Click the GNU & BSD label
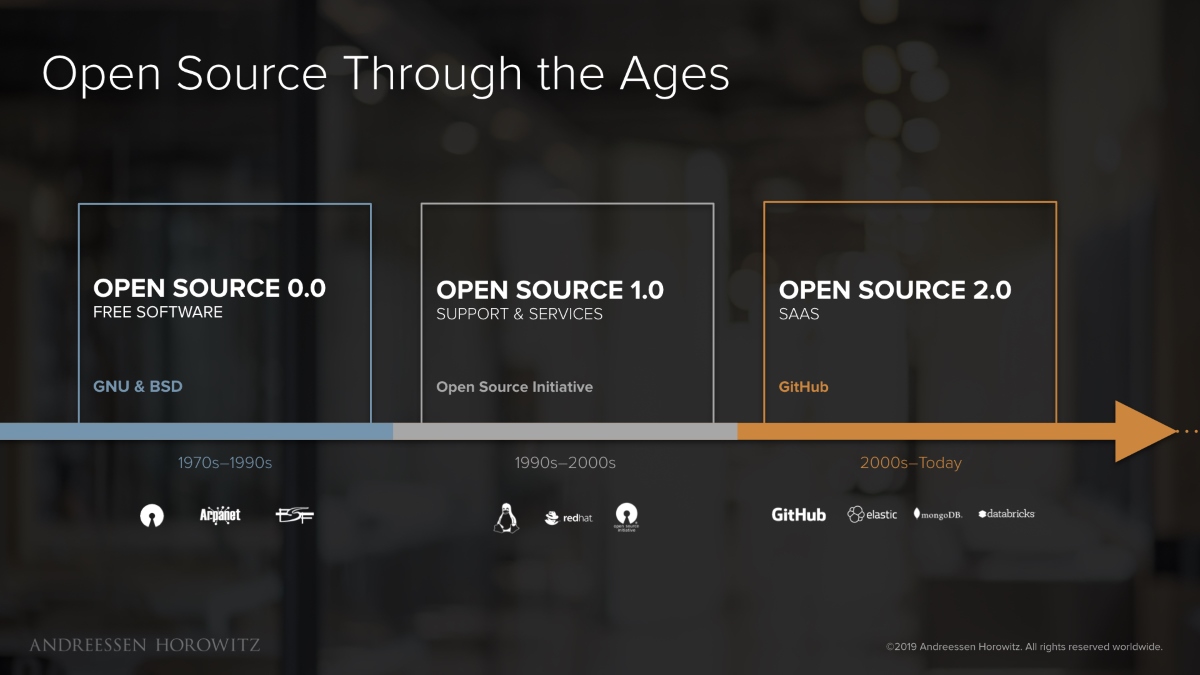 coord(137,387)
